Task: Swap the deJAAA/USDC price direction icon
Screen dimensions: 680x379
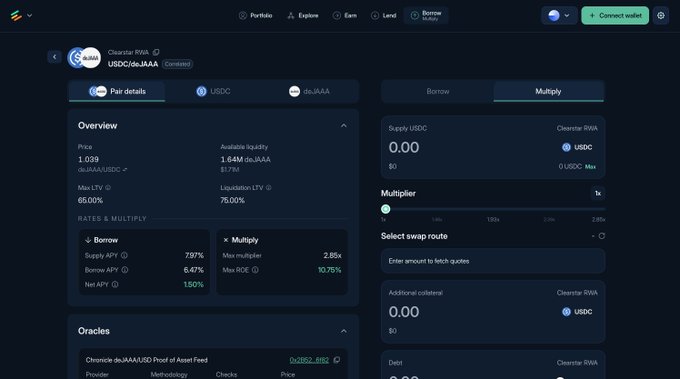Action: pyautogui.click(x=125, y=170)
